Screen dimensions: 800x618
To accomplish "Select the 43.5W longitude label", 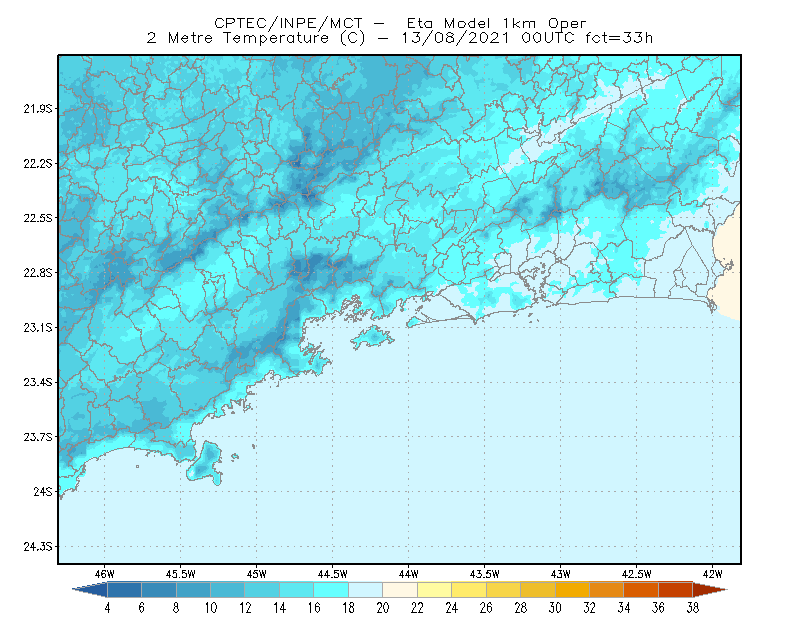I will pos(485,574).
